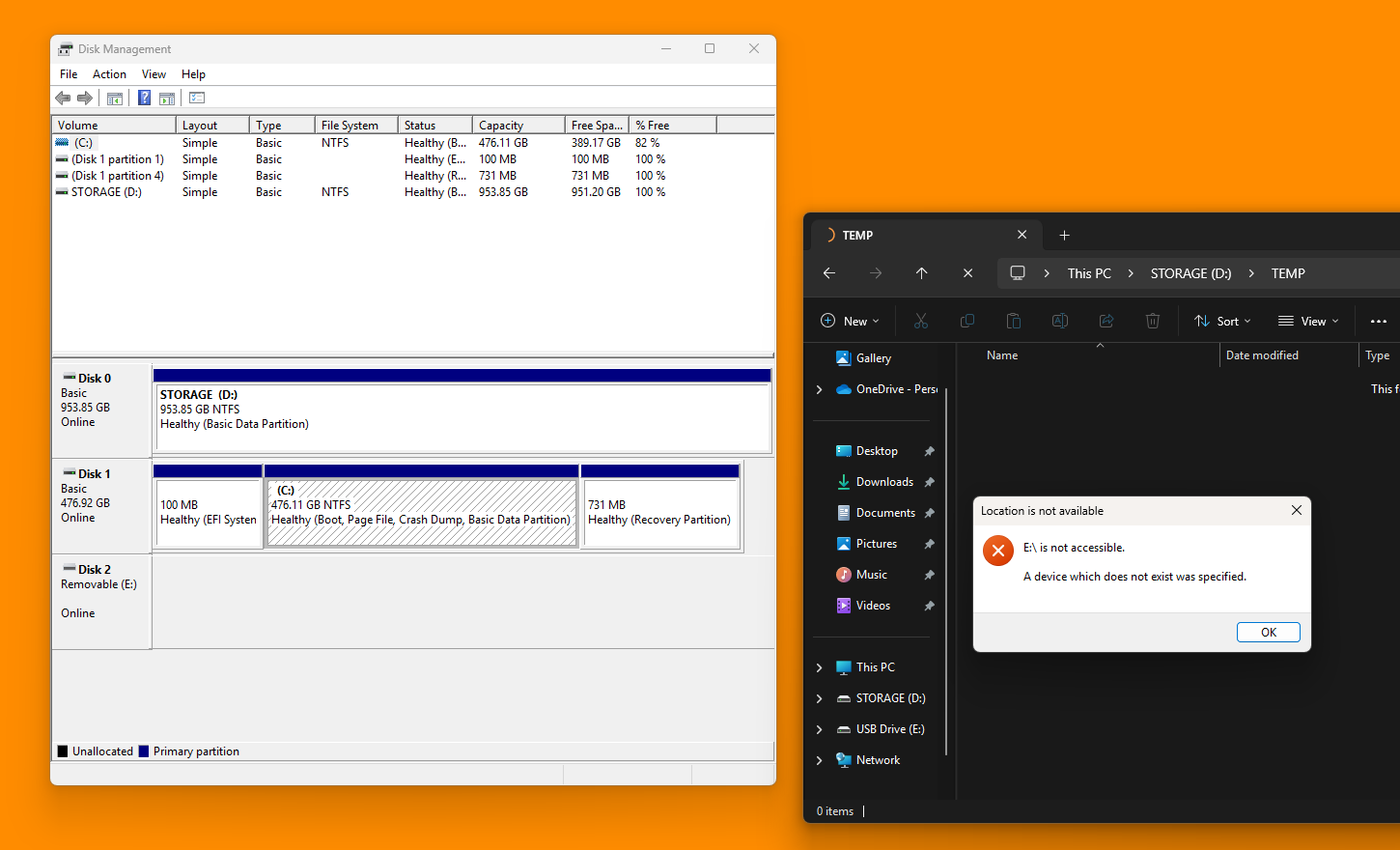Select the (C:) partition block on Disk 1
The height and width of the screenshot is (850, 1400).
point(421,513)
